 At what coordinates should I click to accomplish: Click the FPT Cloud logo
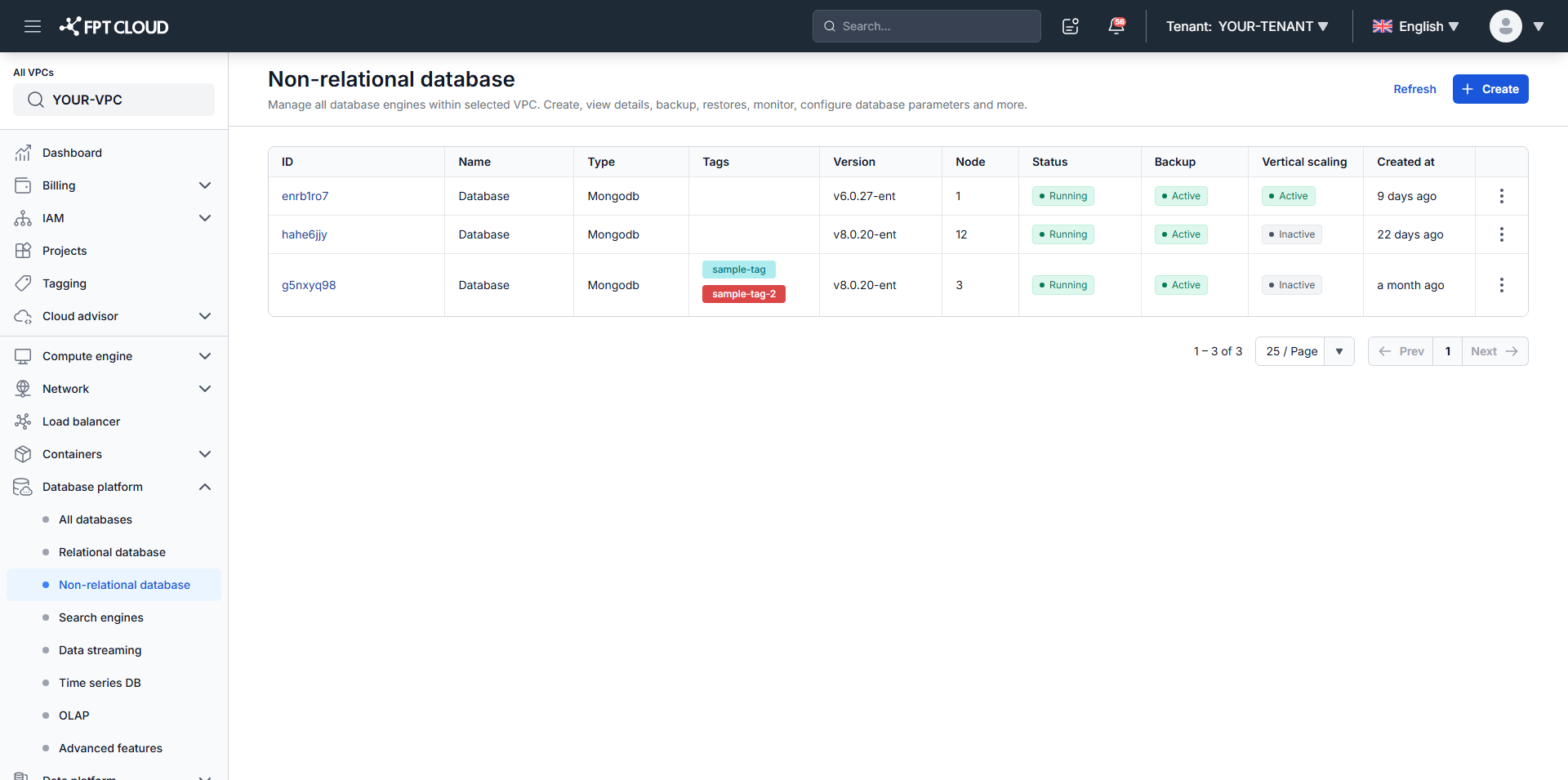coord(114,26)
